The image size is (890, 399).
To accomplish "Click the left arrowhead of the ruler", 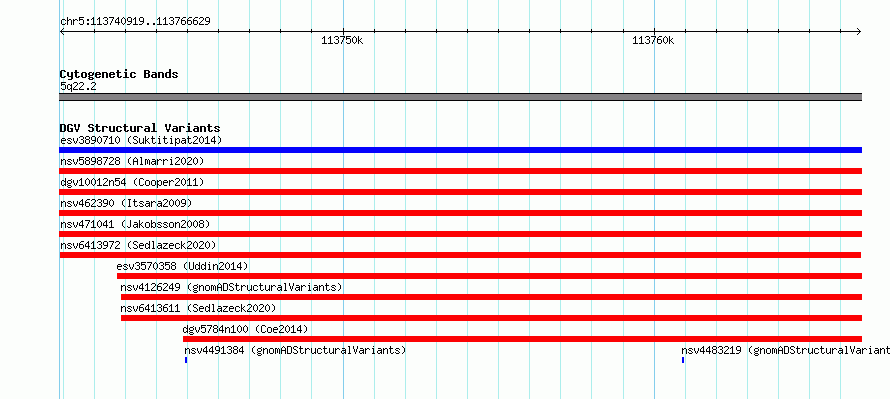I will coord(62,32).
